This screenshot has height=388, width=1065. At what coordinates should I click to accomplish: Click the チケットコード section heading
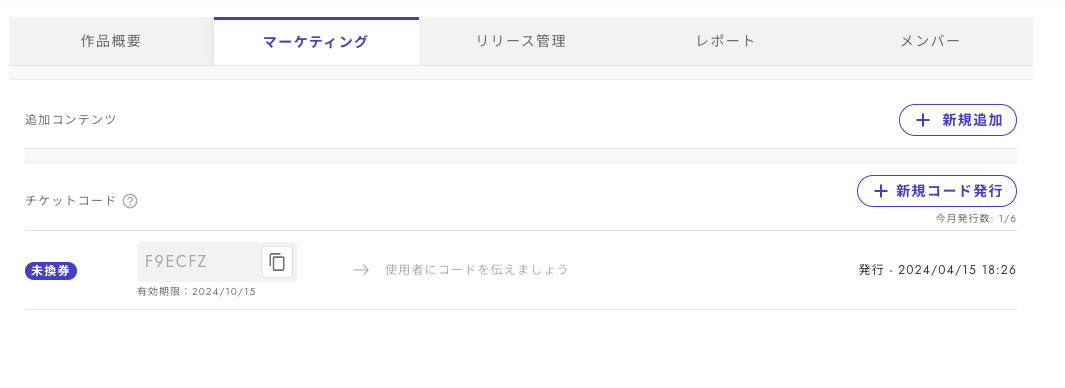71,201
